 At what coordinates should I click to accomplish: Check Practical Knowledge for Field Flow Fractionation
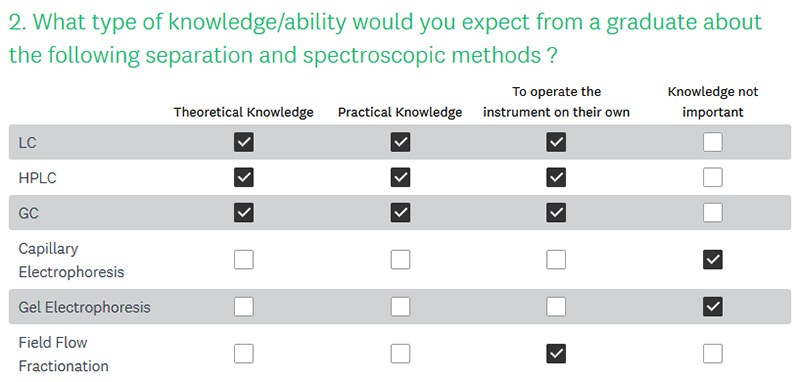(x=401, y=353)
